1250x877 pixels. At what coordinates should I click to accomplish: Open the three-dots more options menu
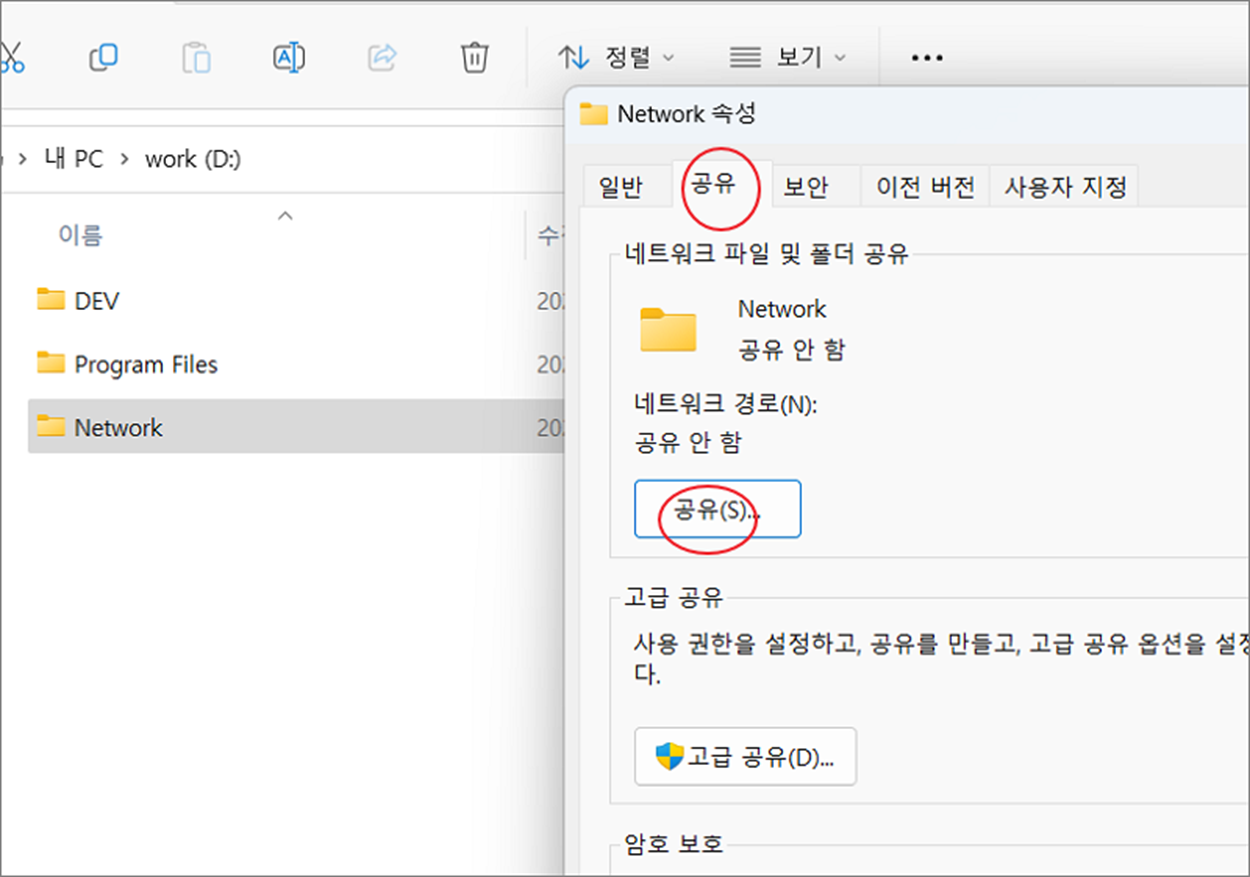pos(927,58)
